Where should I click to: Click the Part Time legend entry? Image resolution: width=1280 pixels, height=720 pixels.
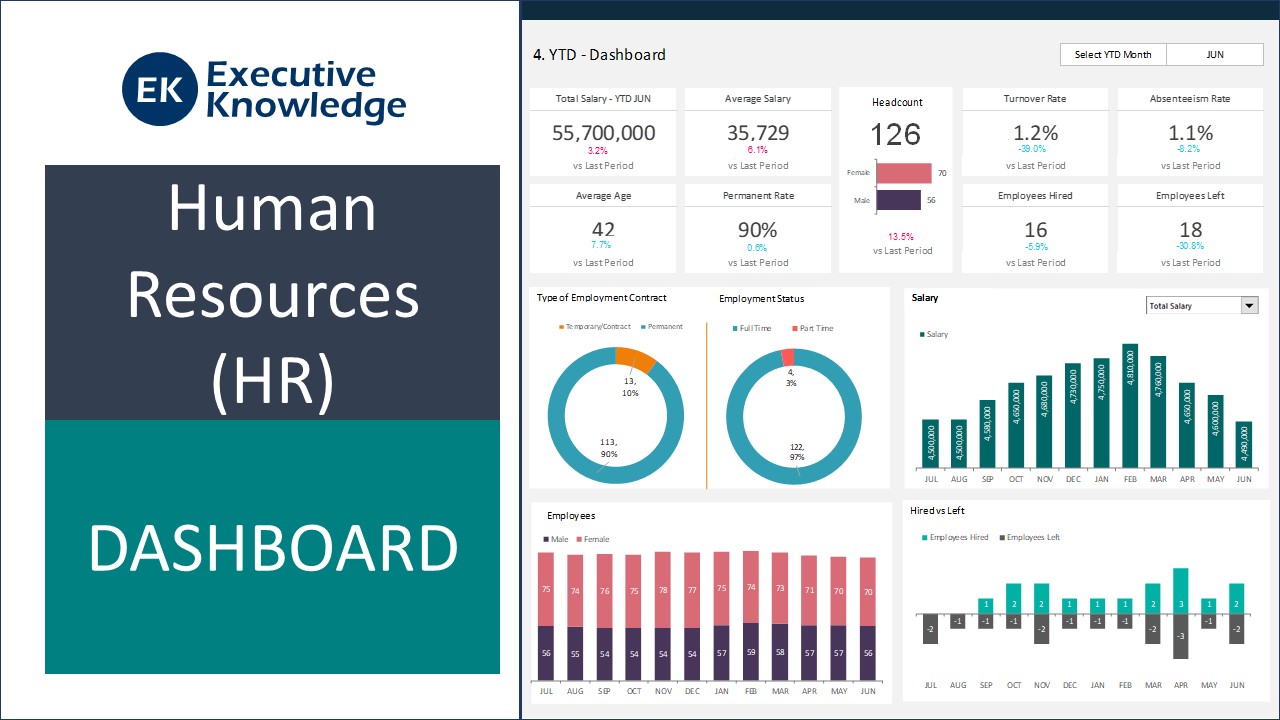pyautogui.click(x=814, y=328)
